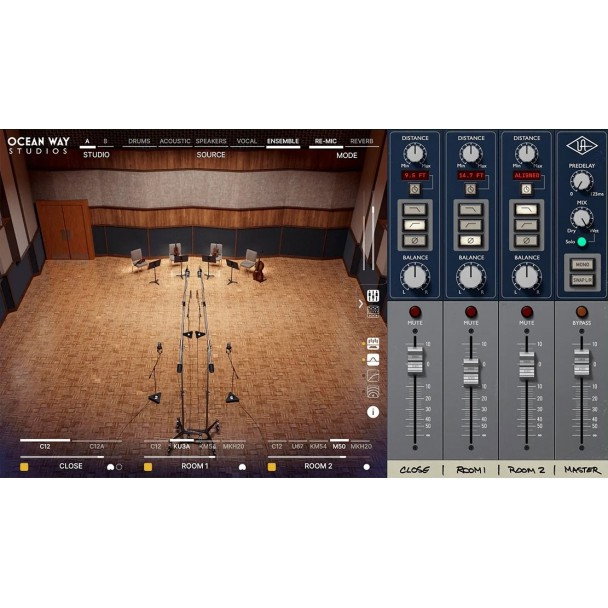Click the Room 1 mic pattern icon
This screenshot has height=608, width=608.
click(242, 467)
